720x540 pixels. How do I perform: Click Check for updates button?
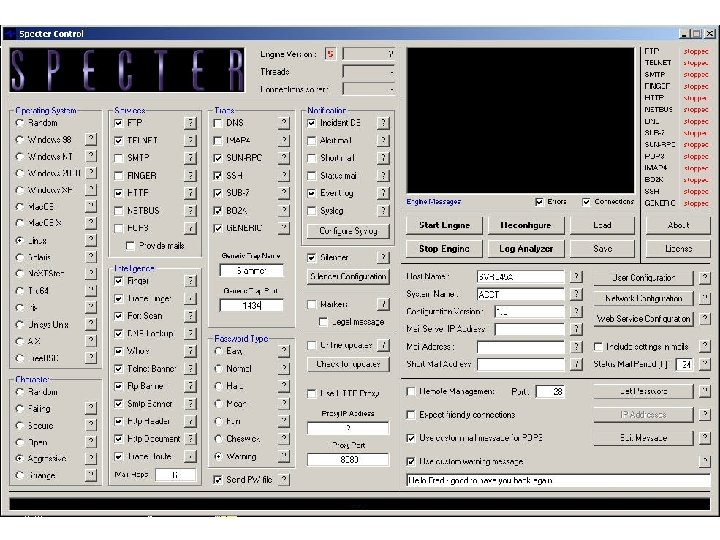pyautogui.click(x=348, y=364)
